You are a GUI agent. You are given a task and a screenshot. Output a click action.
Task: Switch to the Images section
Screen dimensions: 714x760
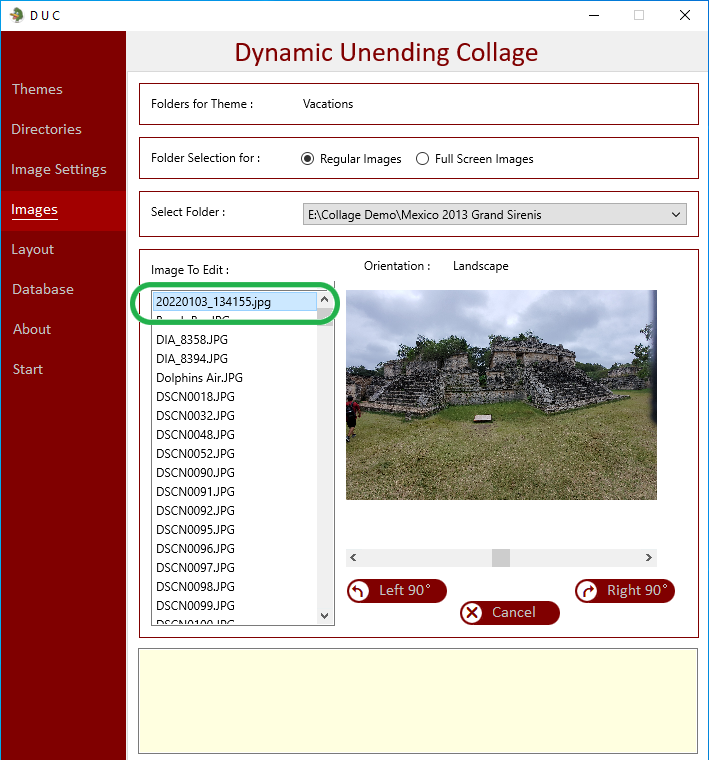pyautogui.click(x=34, y=209)
